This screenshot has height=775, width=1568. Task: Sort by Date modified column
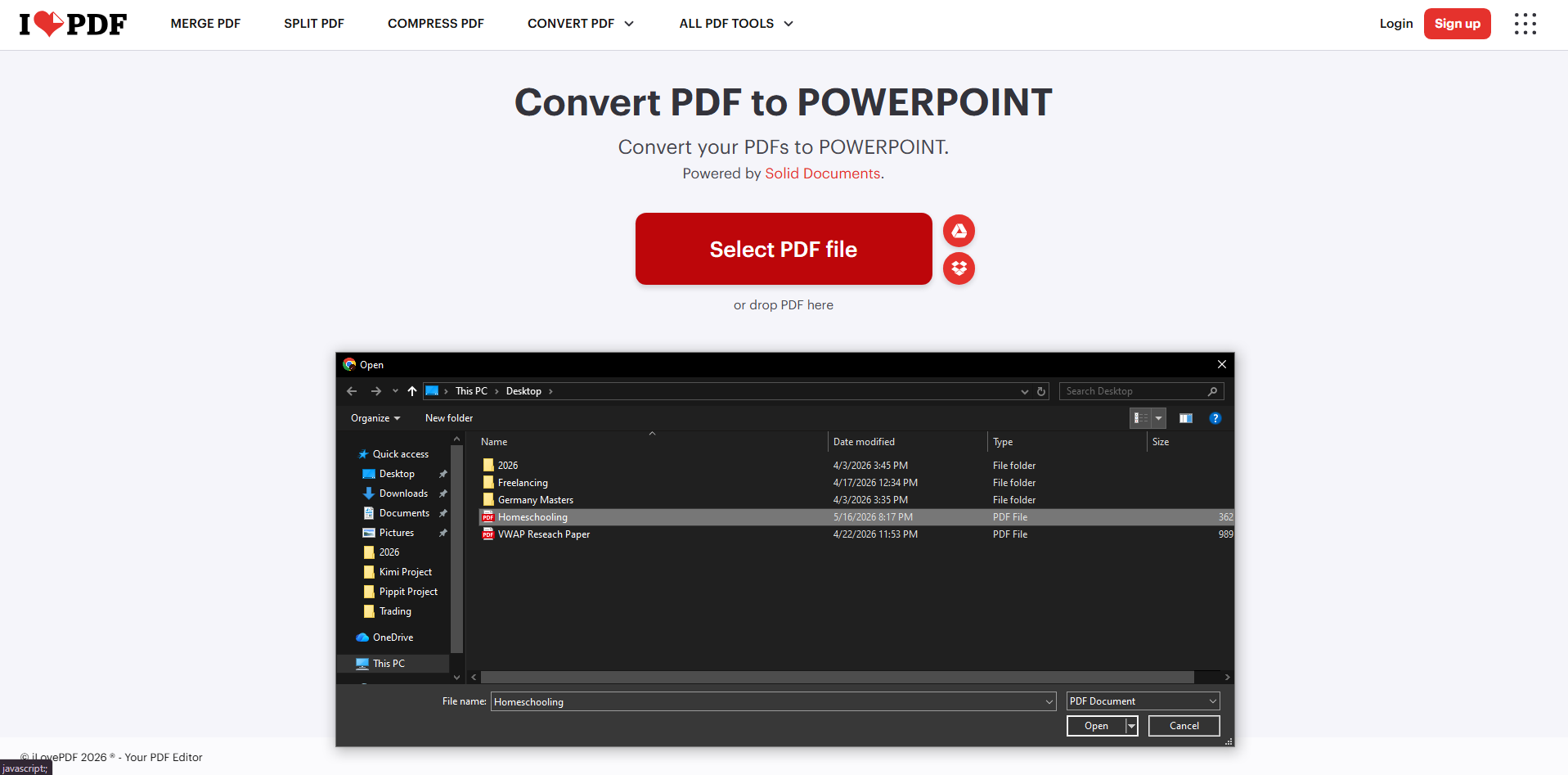click(x=864, y=442)
